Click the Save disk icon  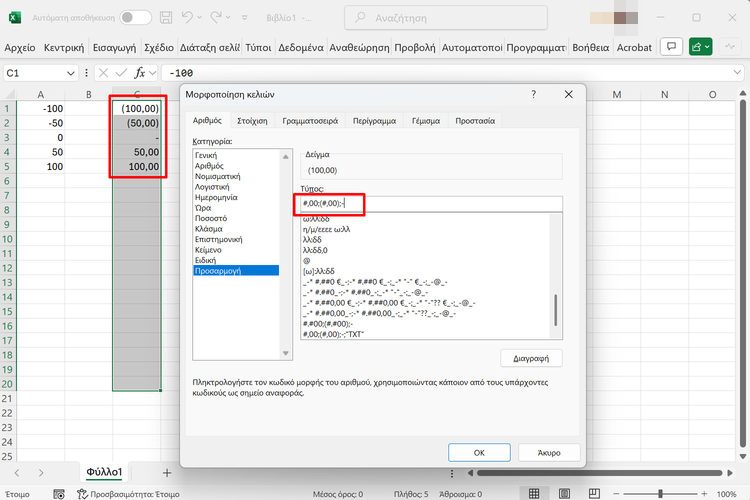coord(166,18)
